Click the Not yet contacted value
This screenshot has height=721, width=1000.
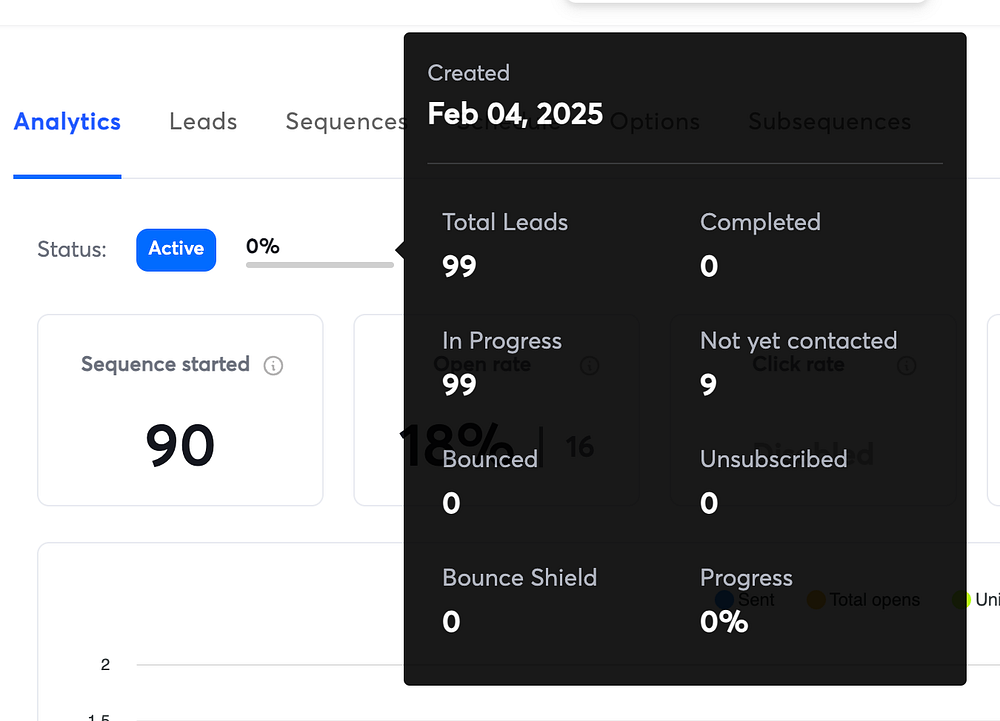[708, 385]
